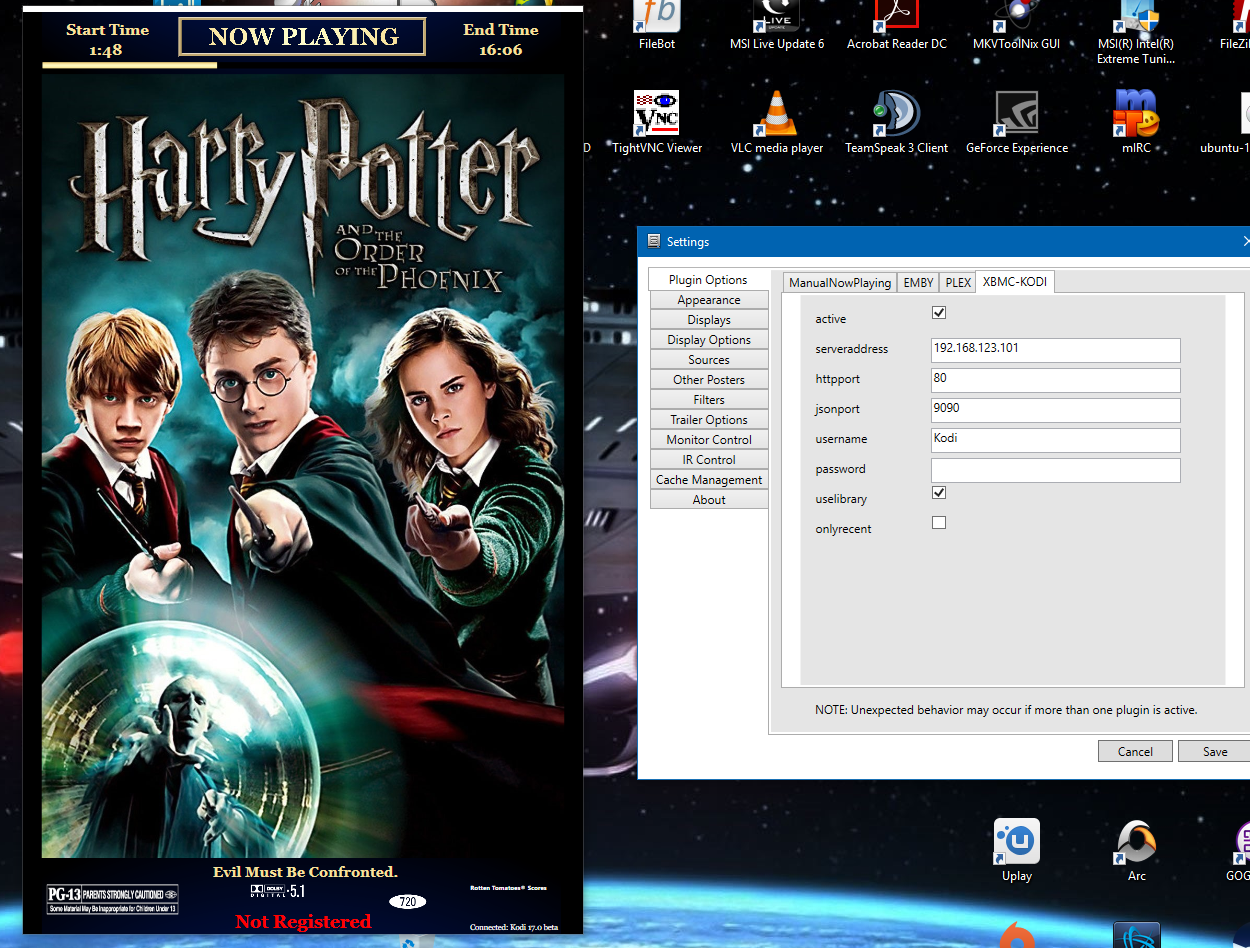
Task: Click the empty password field
Action: tap(1055, 470)
